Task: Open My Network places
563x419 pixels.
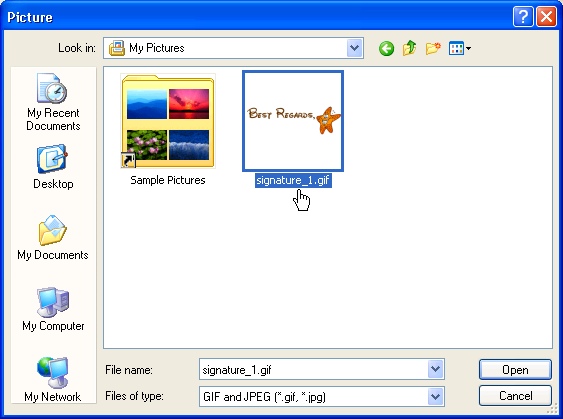Action: [52, 379]
